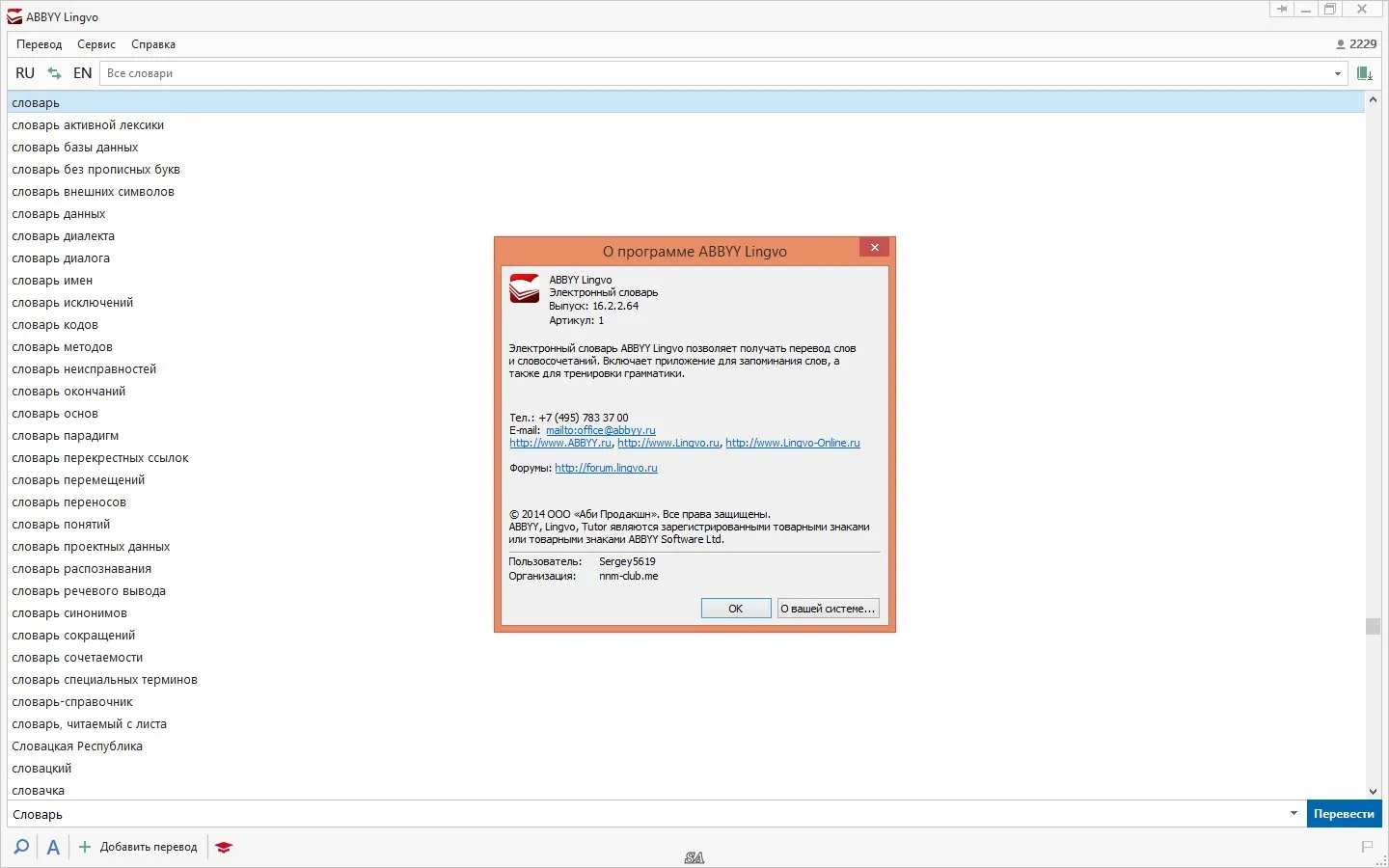1389x868 pixels.
Task: Select RU source language button
Action: [x=25, y=73]
